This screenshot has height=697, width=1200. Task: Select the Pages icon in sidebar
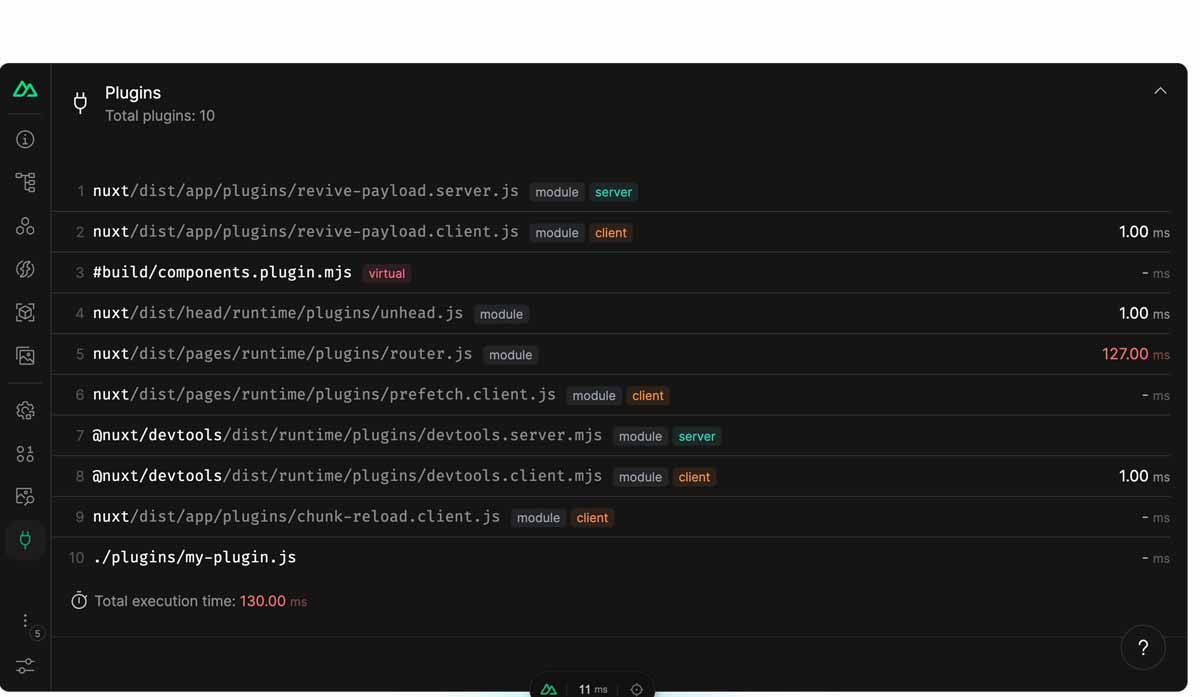coord(25,182)
